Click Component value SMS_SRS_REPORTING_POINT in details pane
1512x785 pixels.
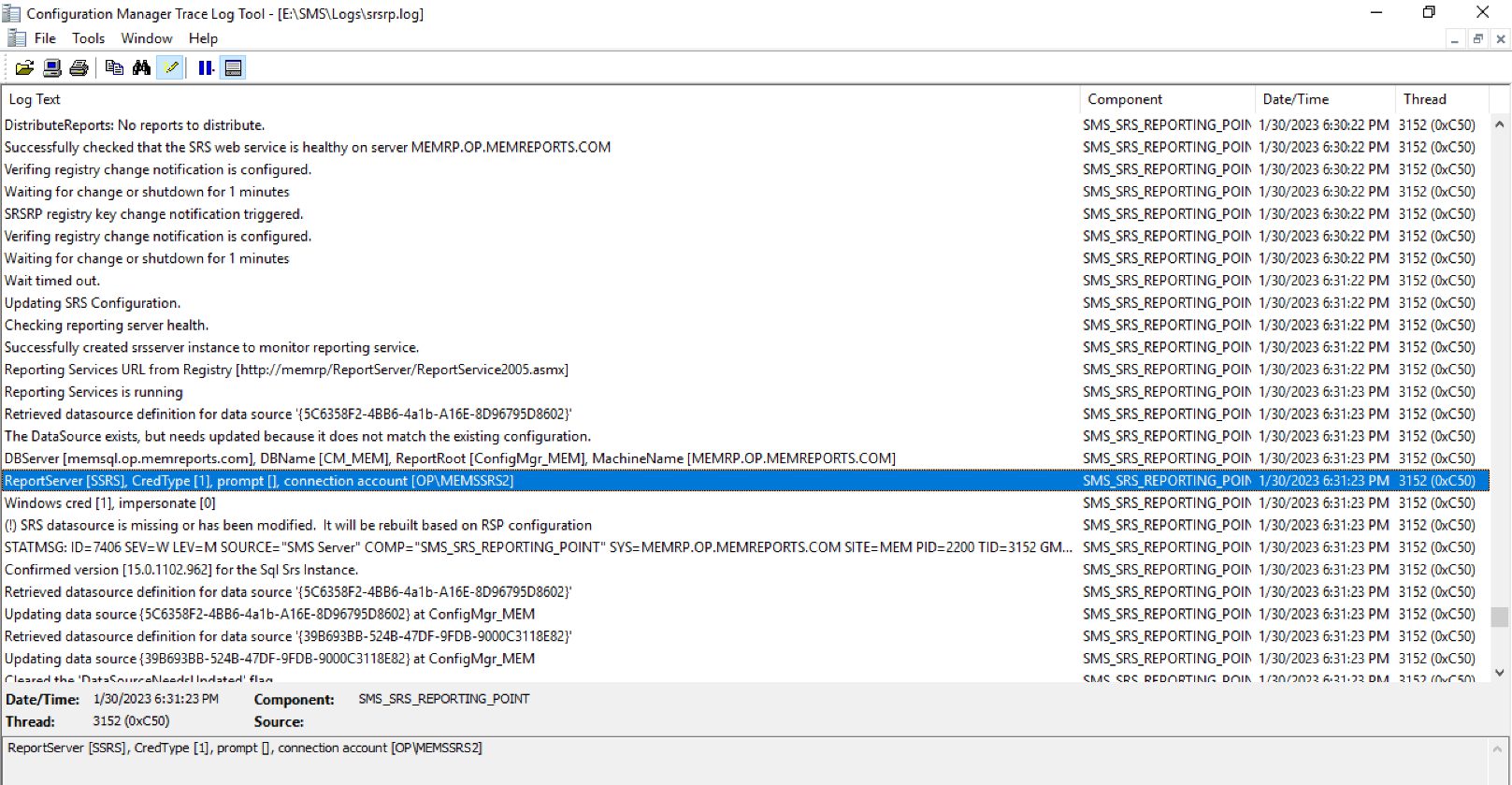pyautogui.click(x=443, y=699)
